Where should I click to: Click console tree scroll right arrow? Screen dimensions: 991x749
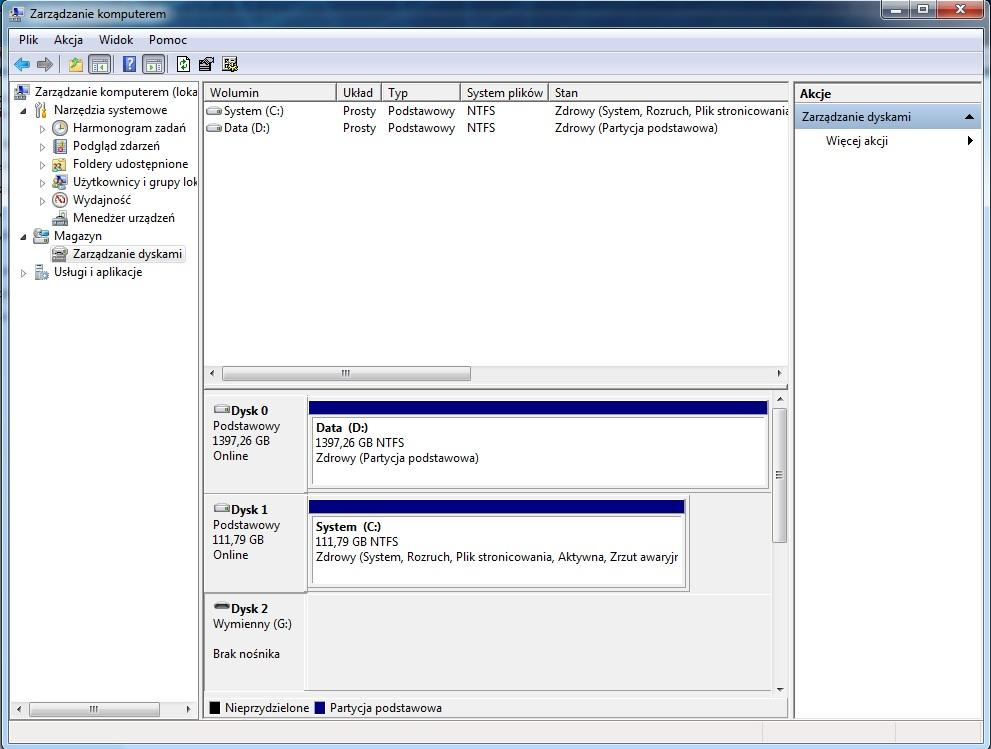[x=188, y=709]
